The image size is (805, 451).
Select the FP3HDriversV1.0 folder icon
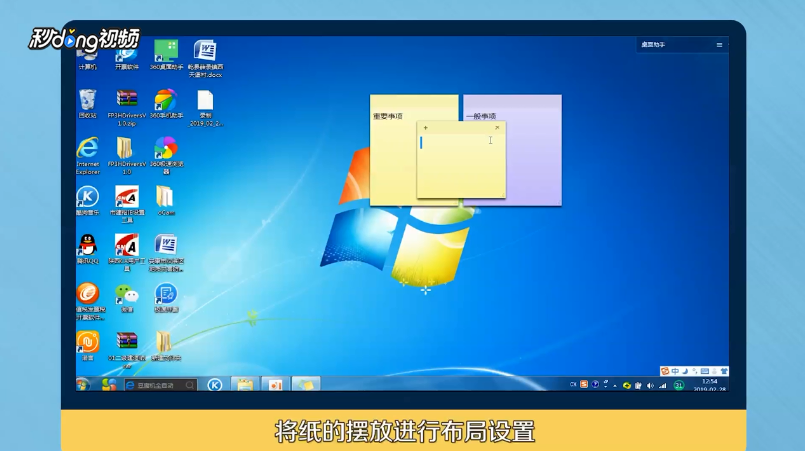coord(126,156)
